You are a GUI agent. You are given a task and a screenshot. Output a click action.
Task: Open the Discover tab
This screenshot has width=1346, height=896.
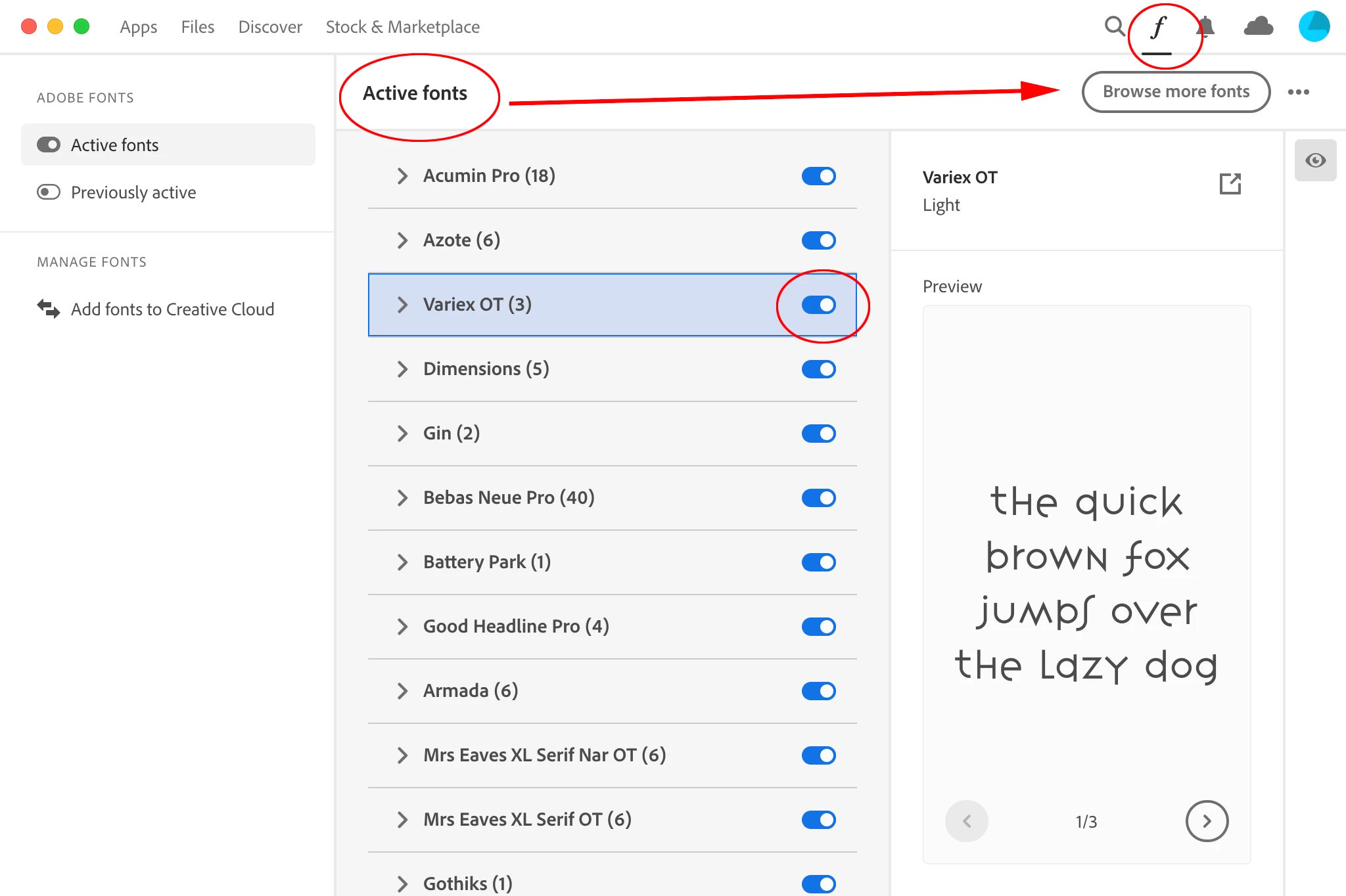(x=270, y=27)
